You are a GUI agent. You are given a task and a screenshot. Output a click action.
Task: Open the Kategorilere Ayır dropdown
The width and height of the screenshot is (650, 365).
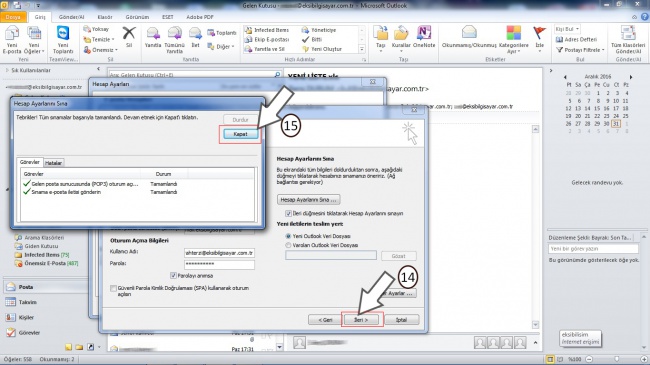(x=514, y=39)
